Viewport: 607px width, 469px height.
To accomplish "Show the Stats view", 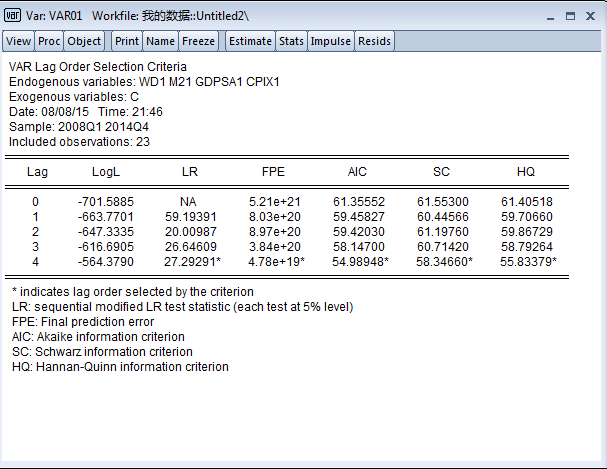I will [291, 41].
